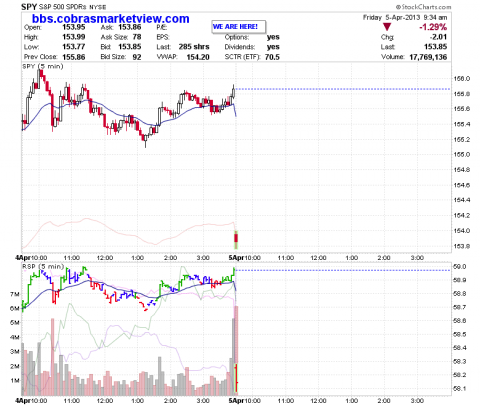Click the Prev Close value 155.86
This screenshot has width=480, height=406.
click(73, 57)
